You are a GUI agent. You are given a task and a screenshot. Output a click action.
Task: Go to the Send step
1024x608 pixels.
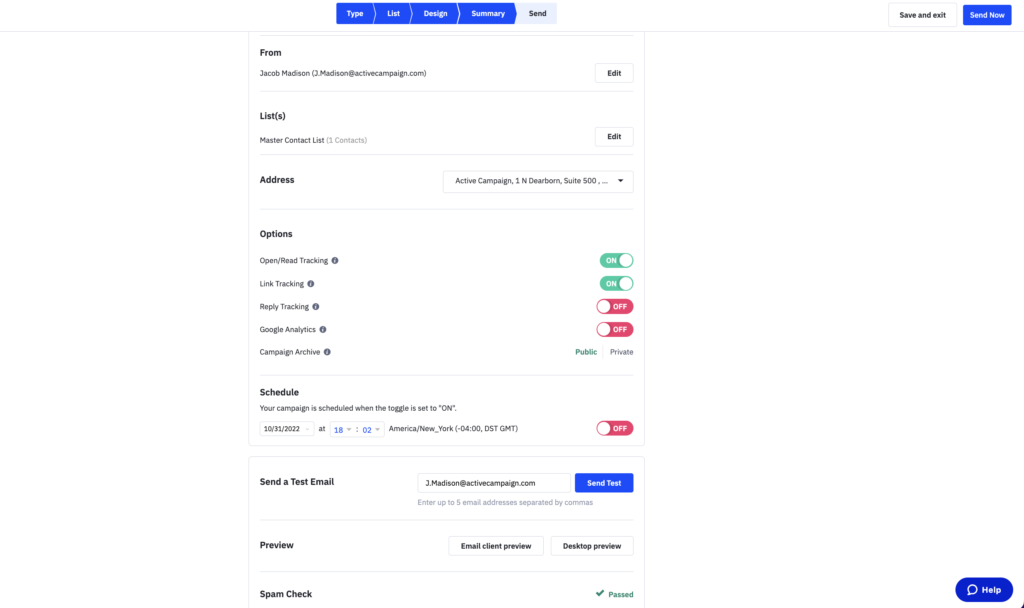tap(537, 14)
